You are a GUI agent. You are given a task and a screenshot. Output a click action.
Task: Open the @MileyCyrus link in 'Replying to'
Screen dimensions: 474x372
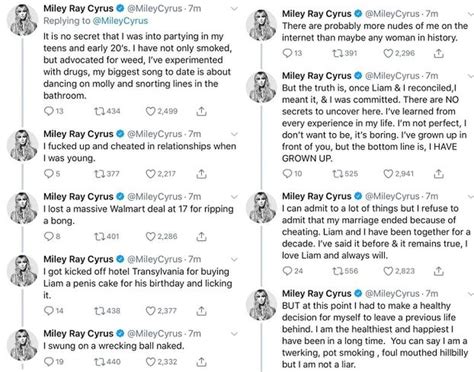[120, 21]
